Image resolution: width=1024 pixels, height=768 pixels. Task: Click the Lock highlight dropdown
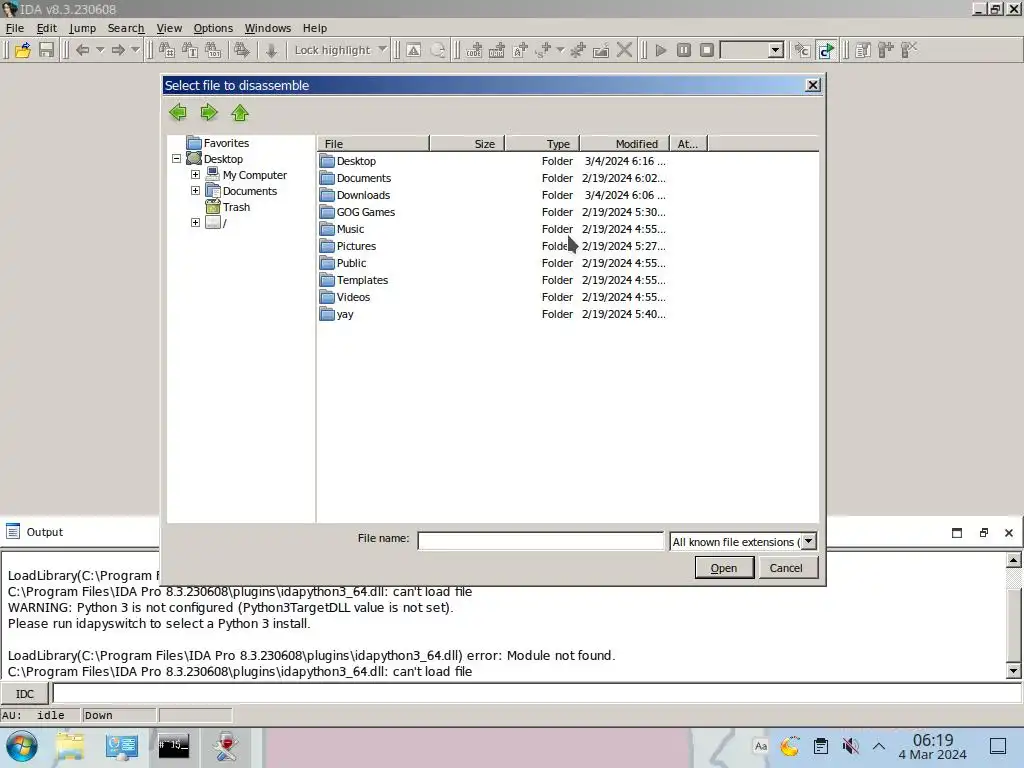click(x=340, y=50)
